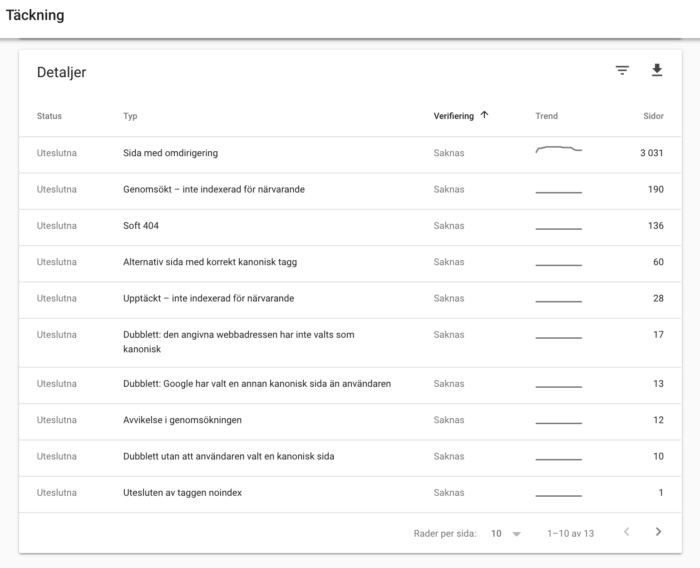Open Dubblett utan att användaren valt row

[350, 456]
